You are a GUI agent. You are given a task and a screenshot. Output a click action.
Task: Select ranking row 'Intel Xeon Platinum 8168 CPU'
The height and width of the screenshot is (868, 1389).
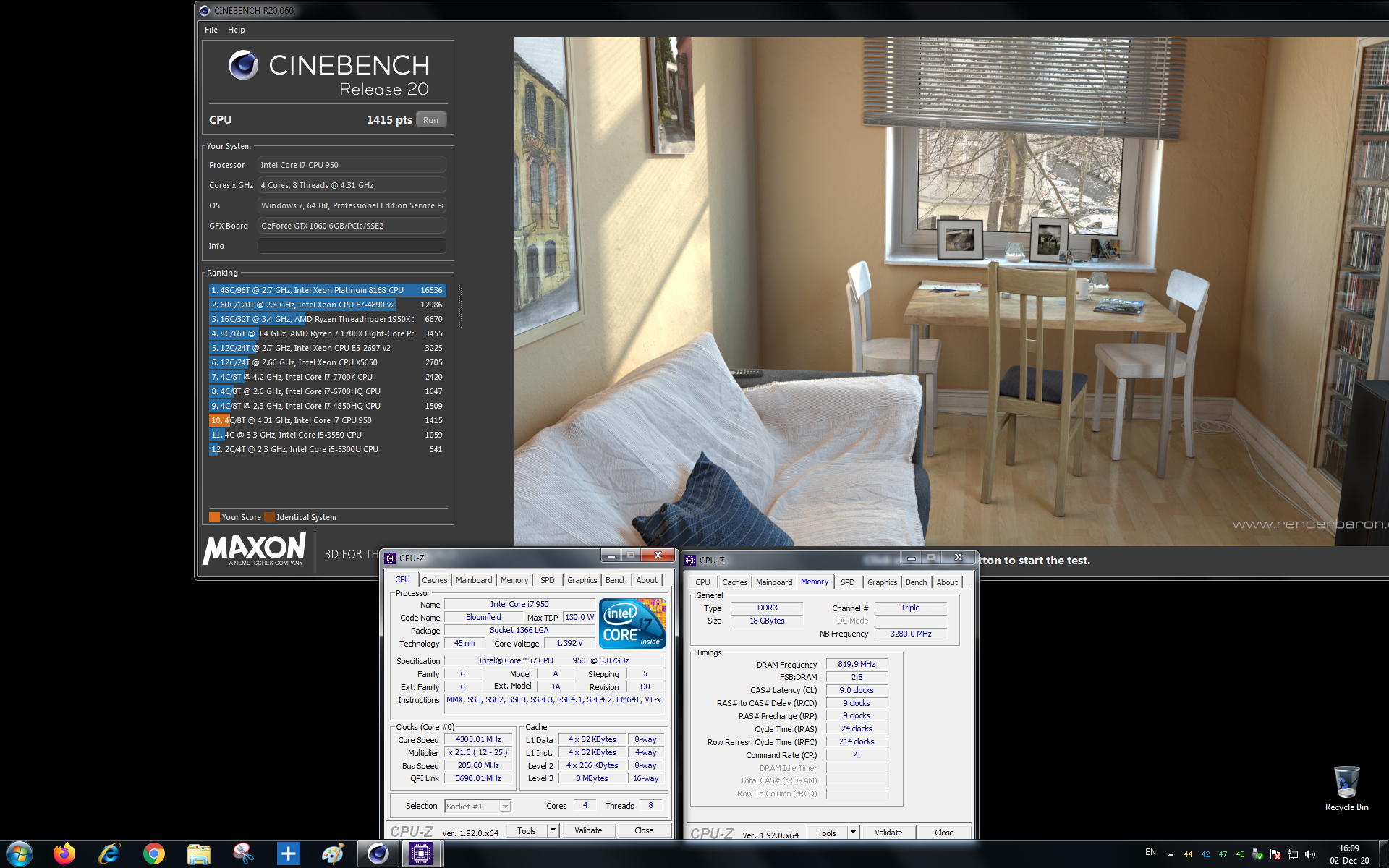point(327,290)
